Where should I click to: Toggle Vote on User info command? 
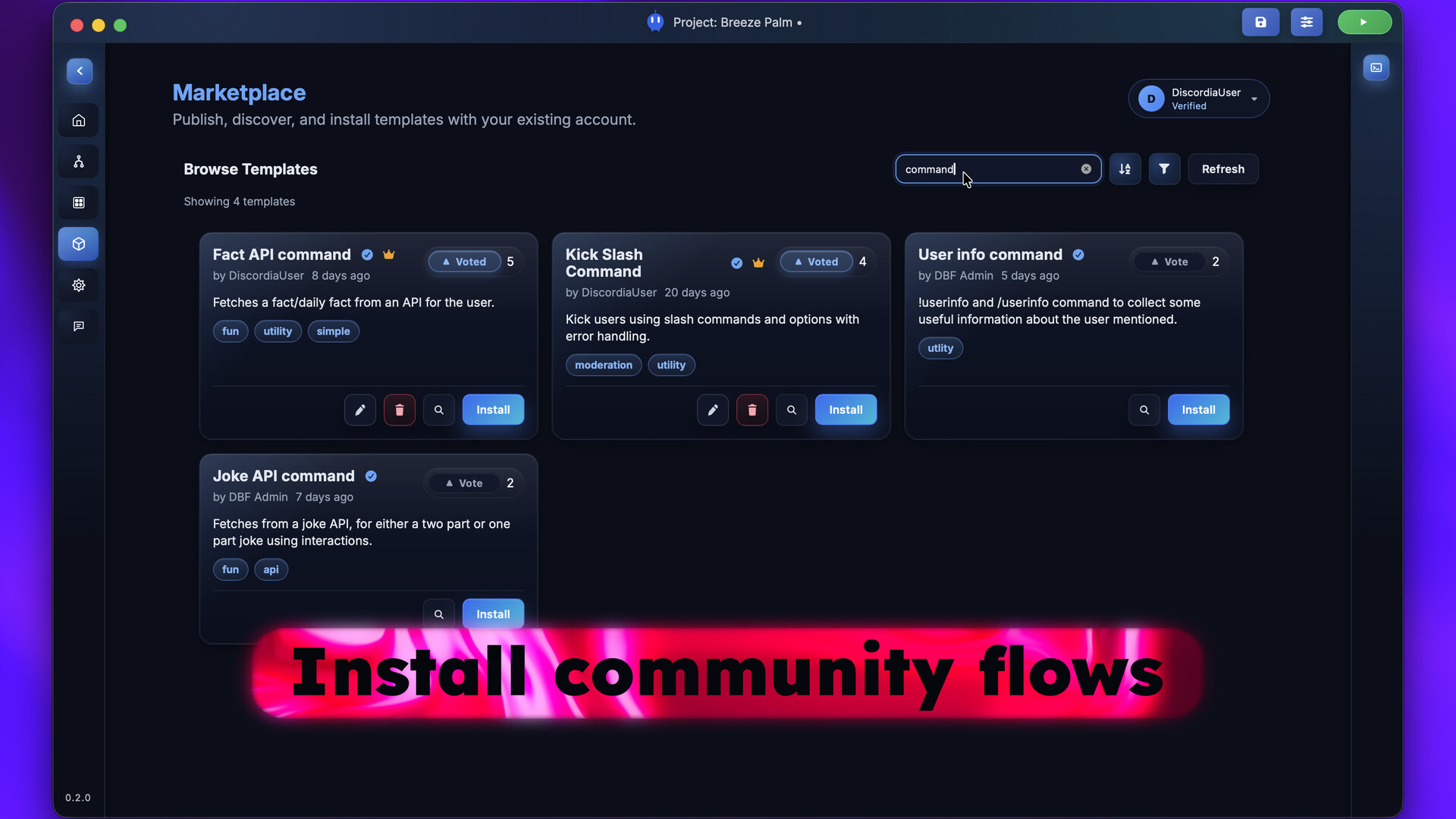pyautogui.click(x=1169, y=261)
